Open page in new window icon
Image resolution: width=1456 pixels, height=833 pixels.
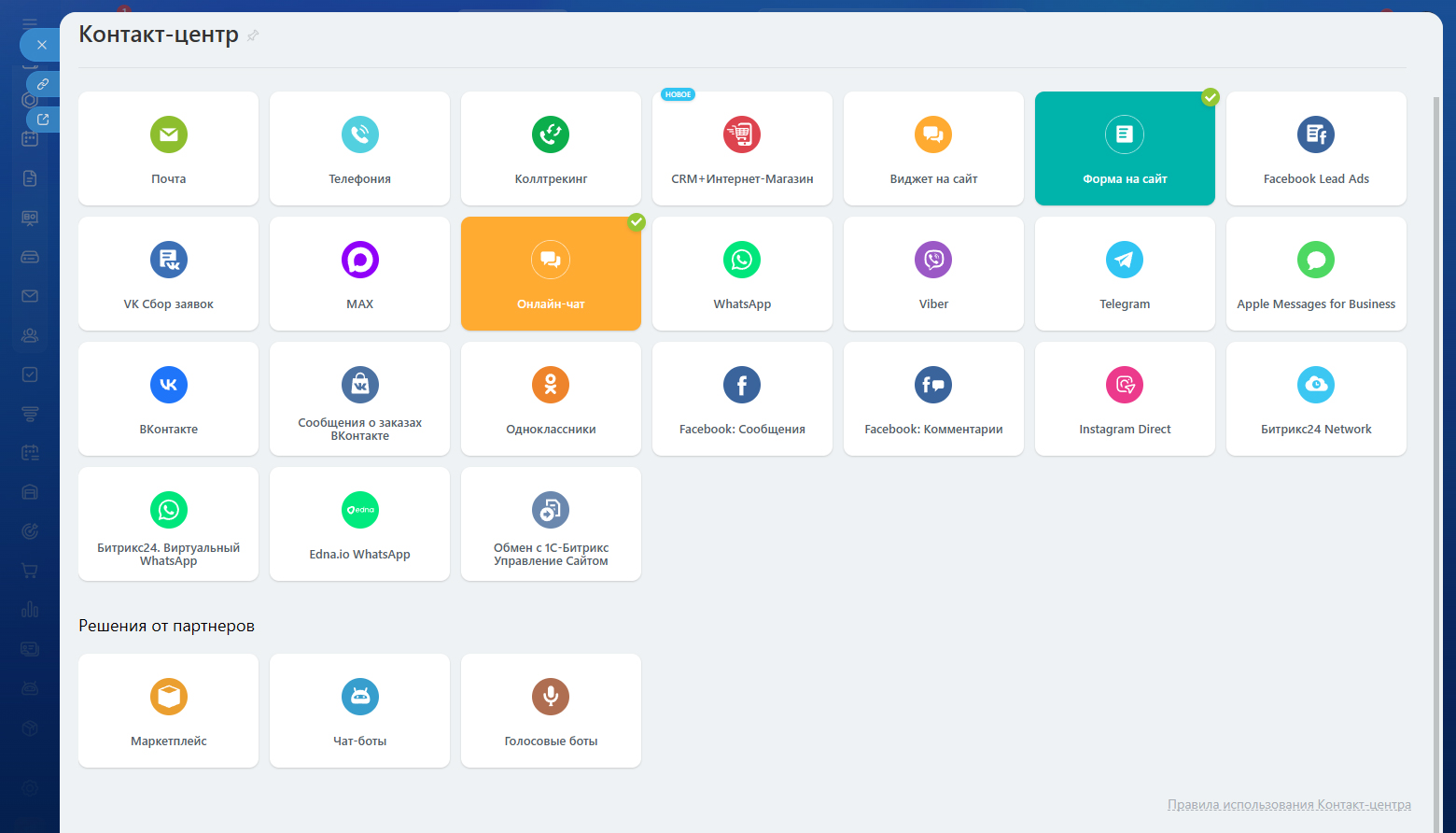pyautogui.click(x=43, y=120)
